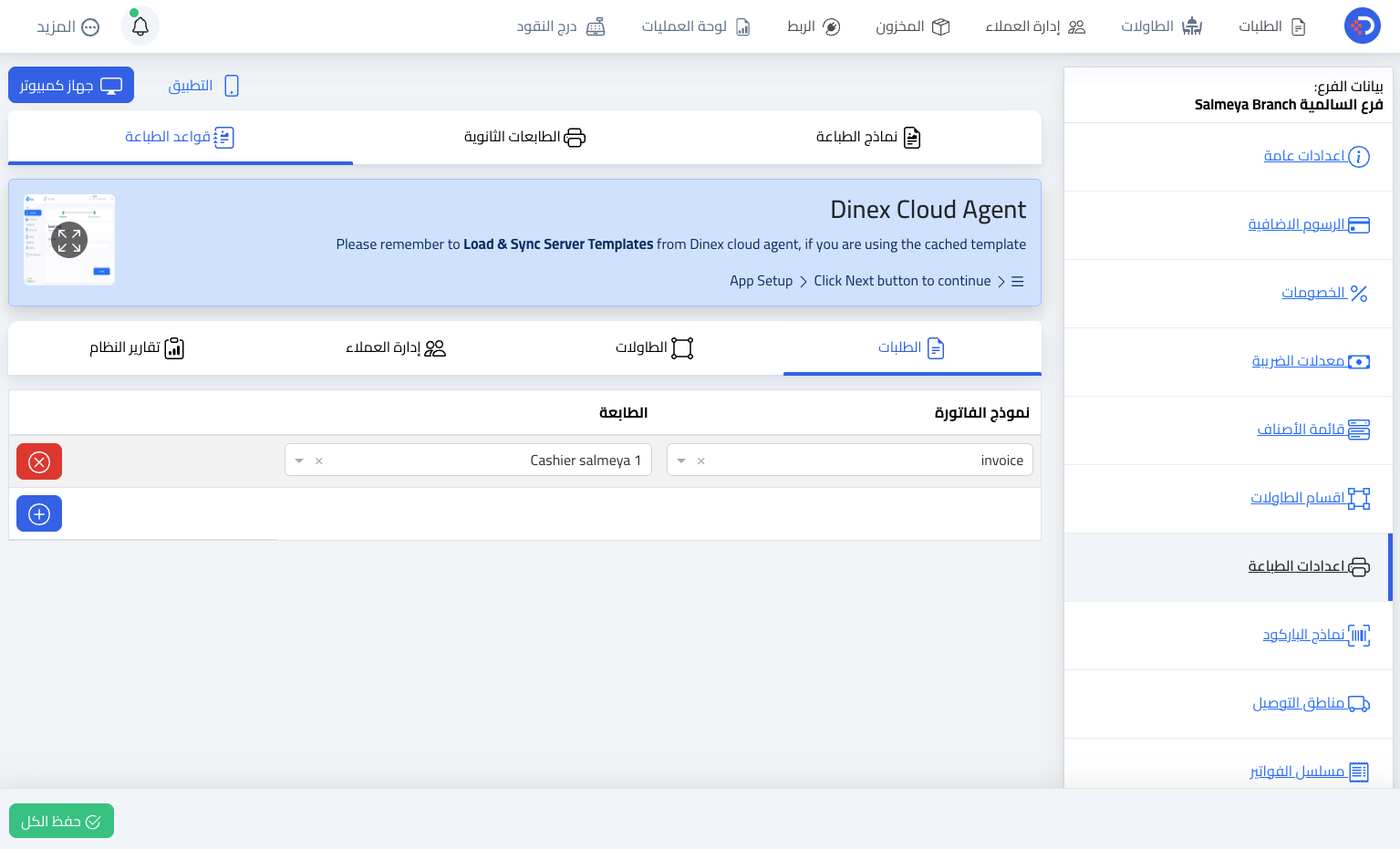1400x849 pixels.
Task: Switch to قواعد الطباعة tab
Action: pyautogui.click(x=180, y=137)
